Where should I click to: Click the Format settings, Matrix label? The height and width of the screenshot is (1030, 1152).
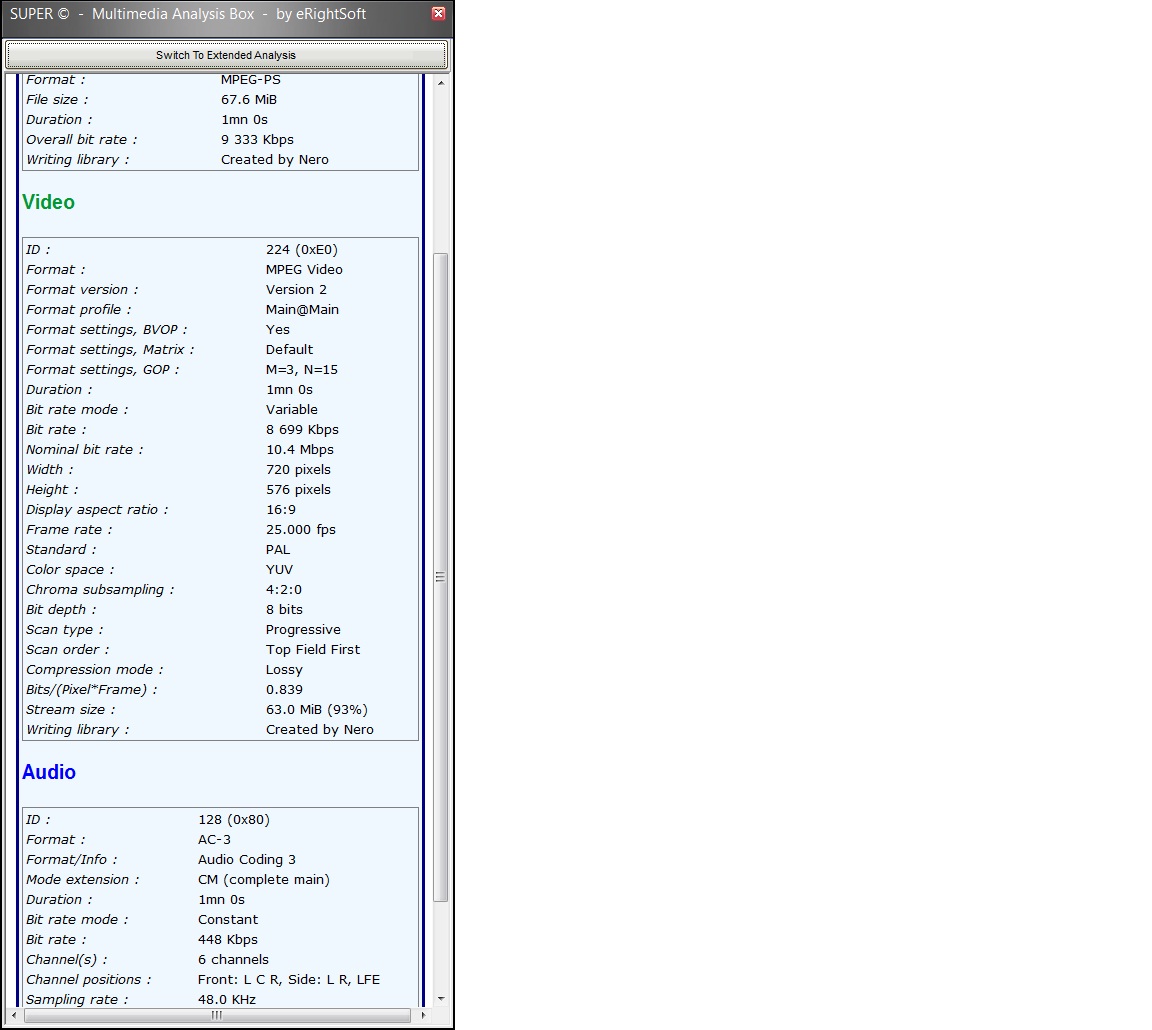point(110,350)
